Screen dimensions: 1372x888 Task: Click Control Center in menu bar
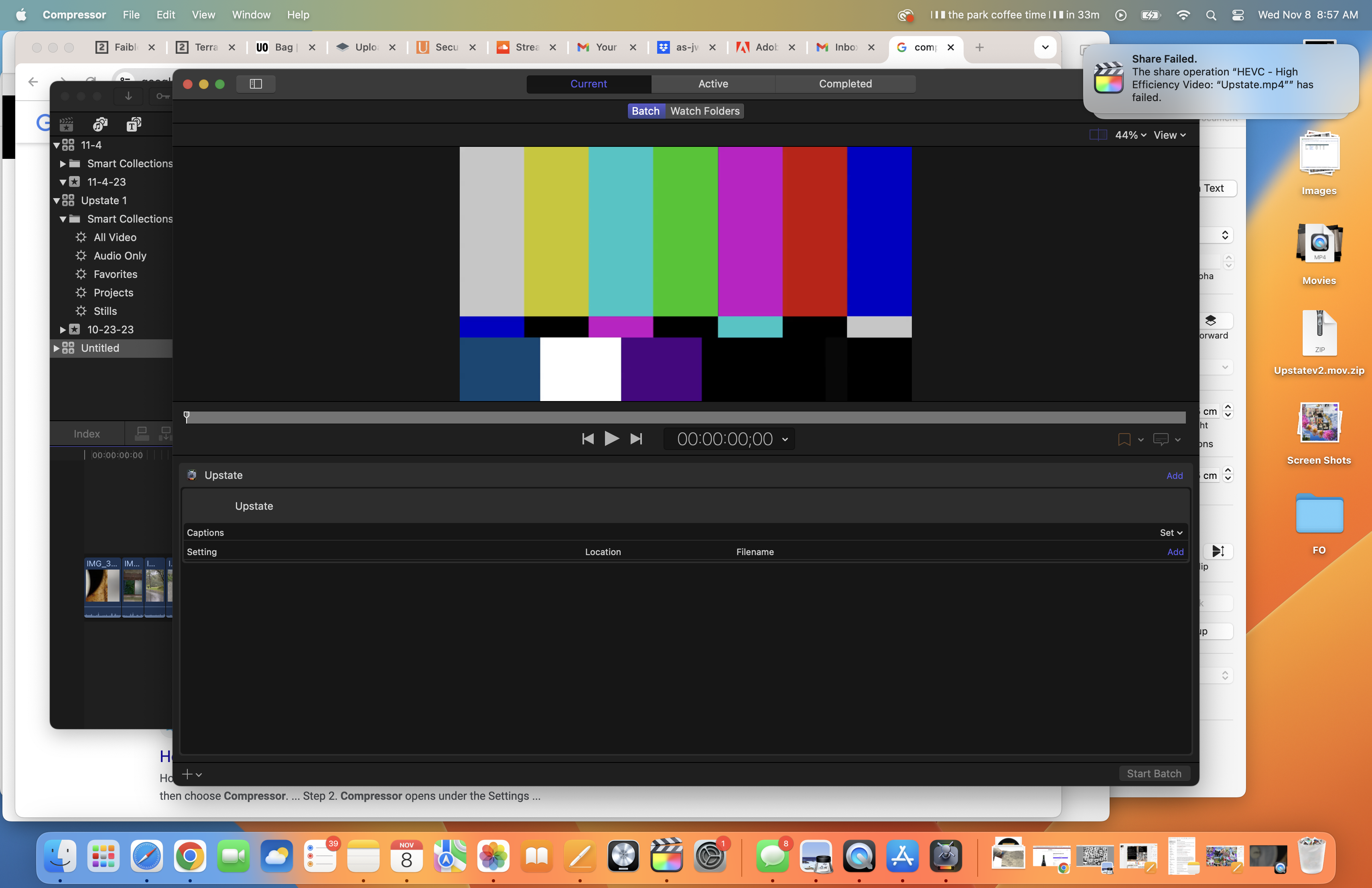pyautogui.click(x=1238, y=15)
